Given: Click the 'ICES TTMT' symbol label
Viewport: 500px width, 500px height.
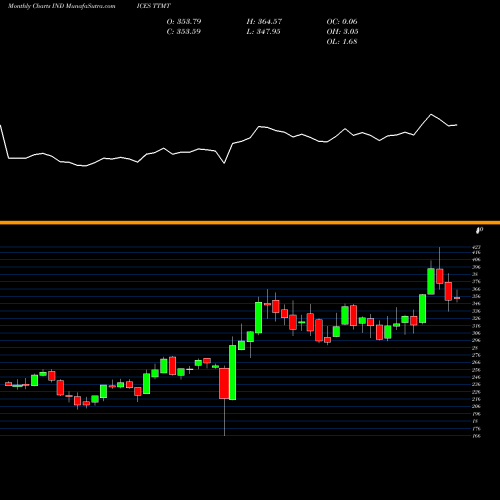Looking at the screenshot, I should coord(153,6).
